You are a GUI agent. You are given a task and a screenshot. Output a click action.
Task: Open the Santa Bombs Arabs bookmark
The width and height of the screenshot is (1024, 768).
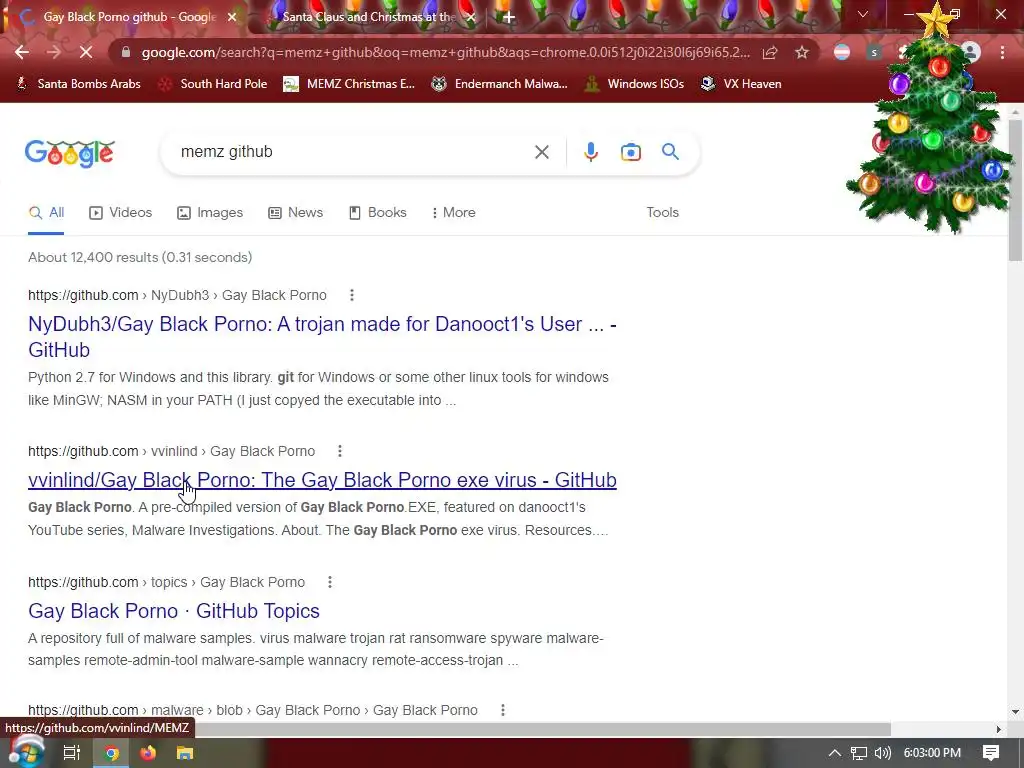pyautogui.click(x=79, y=84)
